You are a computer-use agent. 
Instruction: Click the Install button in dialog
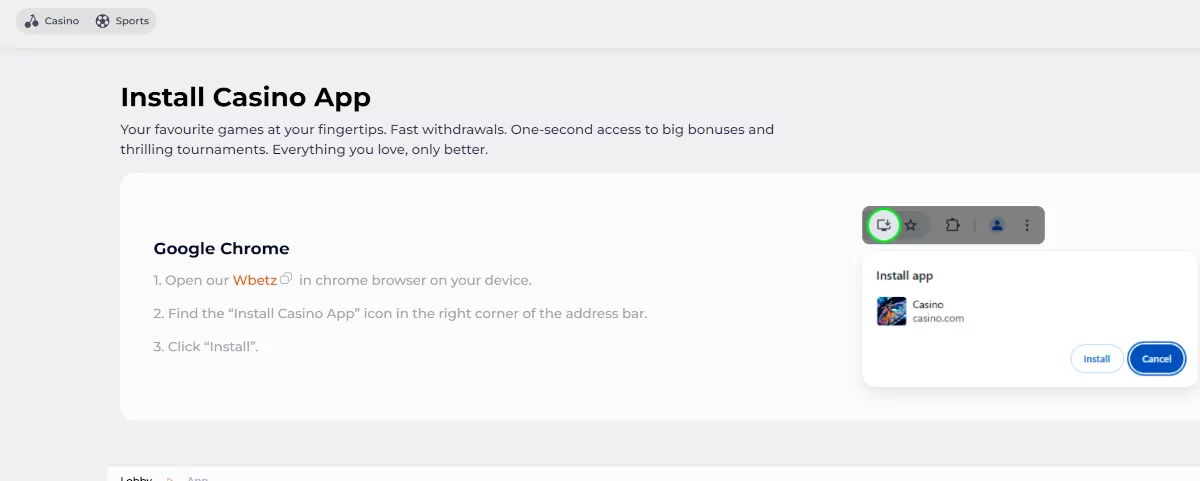[1097, 359]
